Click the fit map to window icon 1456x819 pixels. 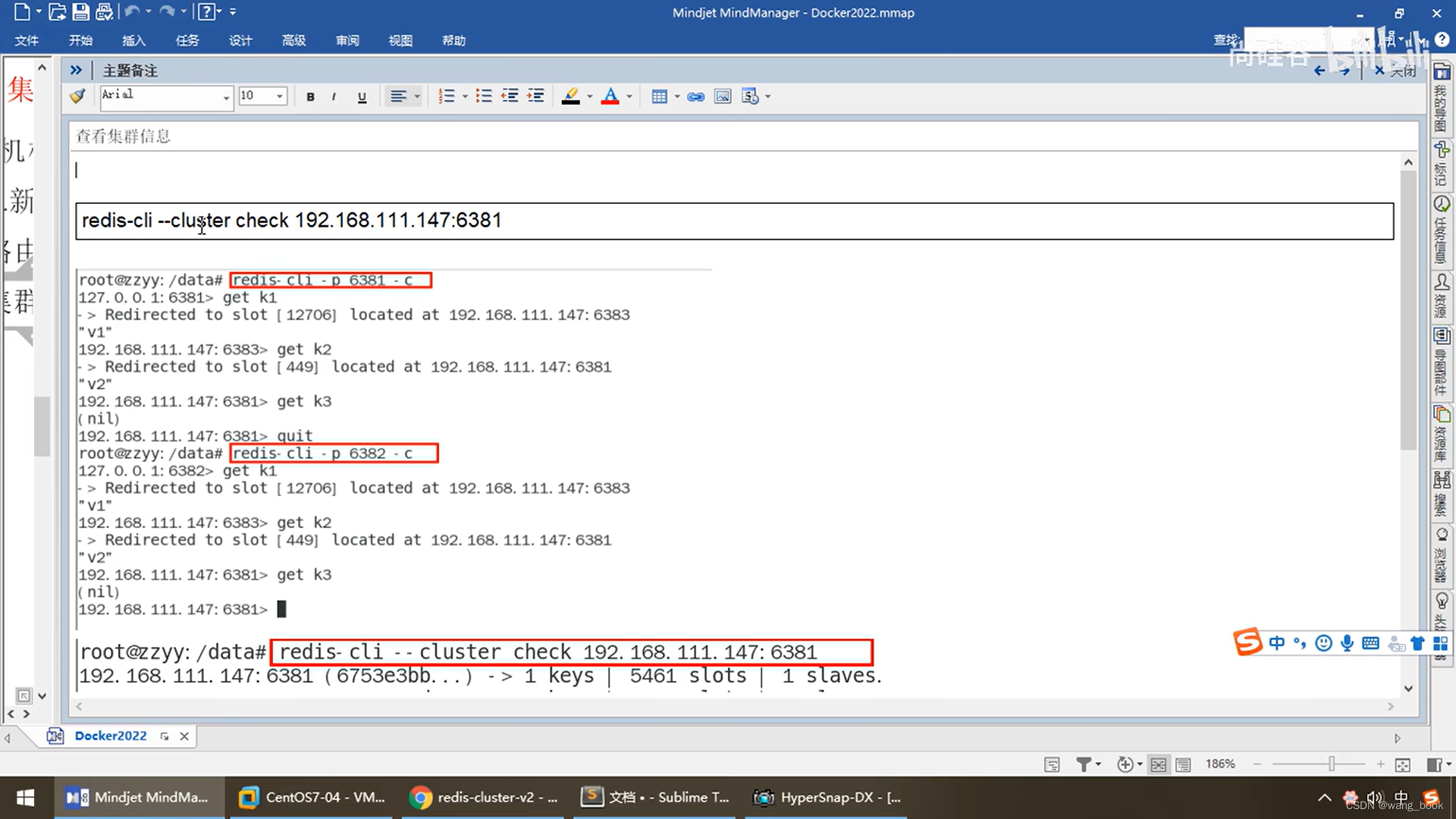click(1403, 764)
